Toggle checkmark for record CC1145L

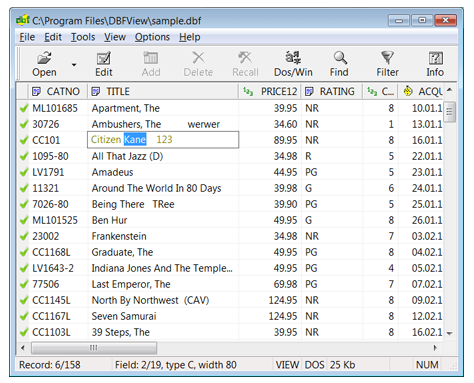click(x=24, y=300)
